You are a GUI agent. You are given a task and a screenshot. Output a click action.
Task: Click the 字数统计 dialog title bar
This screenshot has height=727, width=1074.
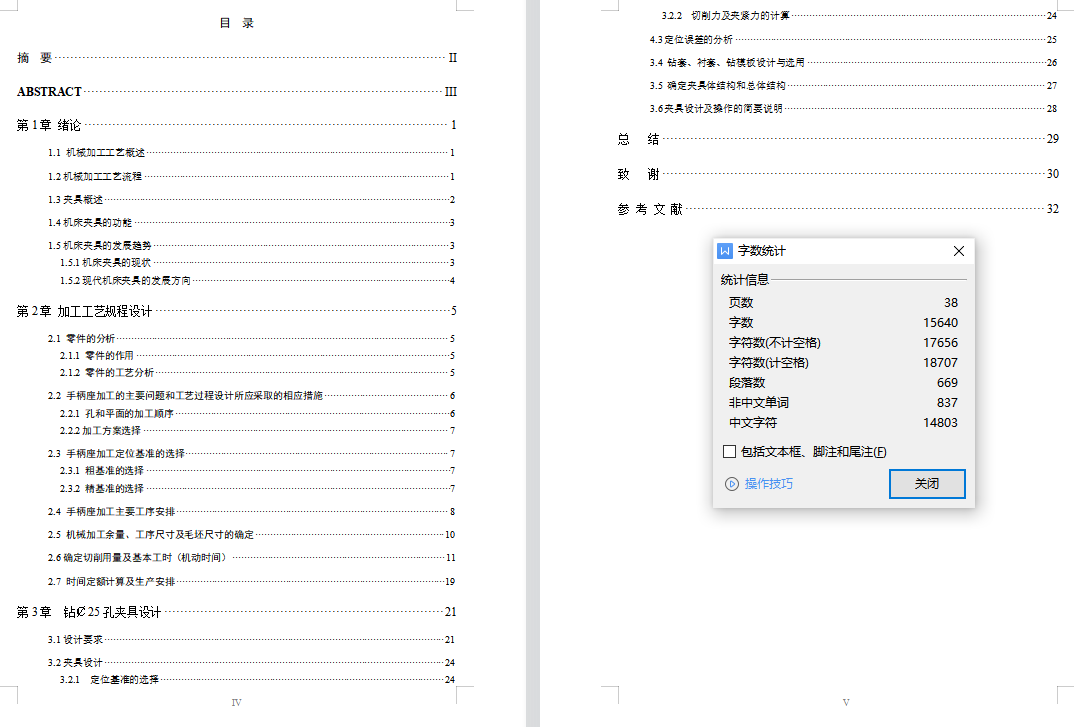(840, 251)
